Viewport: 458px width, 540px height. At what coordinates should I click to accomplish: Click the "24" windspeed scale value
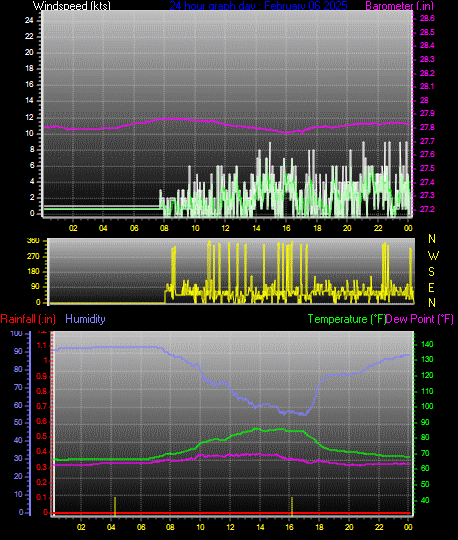(29, 20)
